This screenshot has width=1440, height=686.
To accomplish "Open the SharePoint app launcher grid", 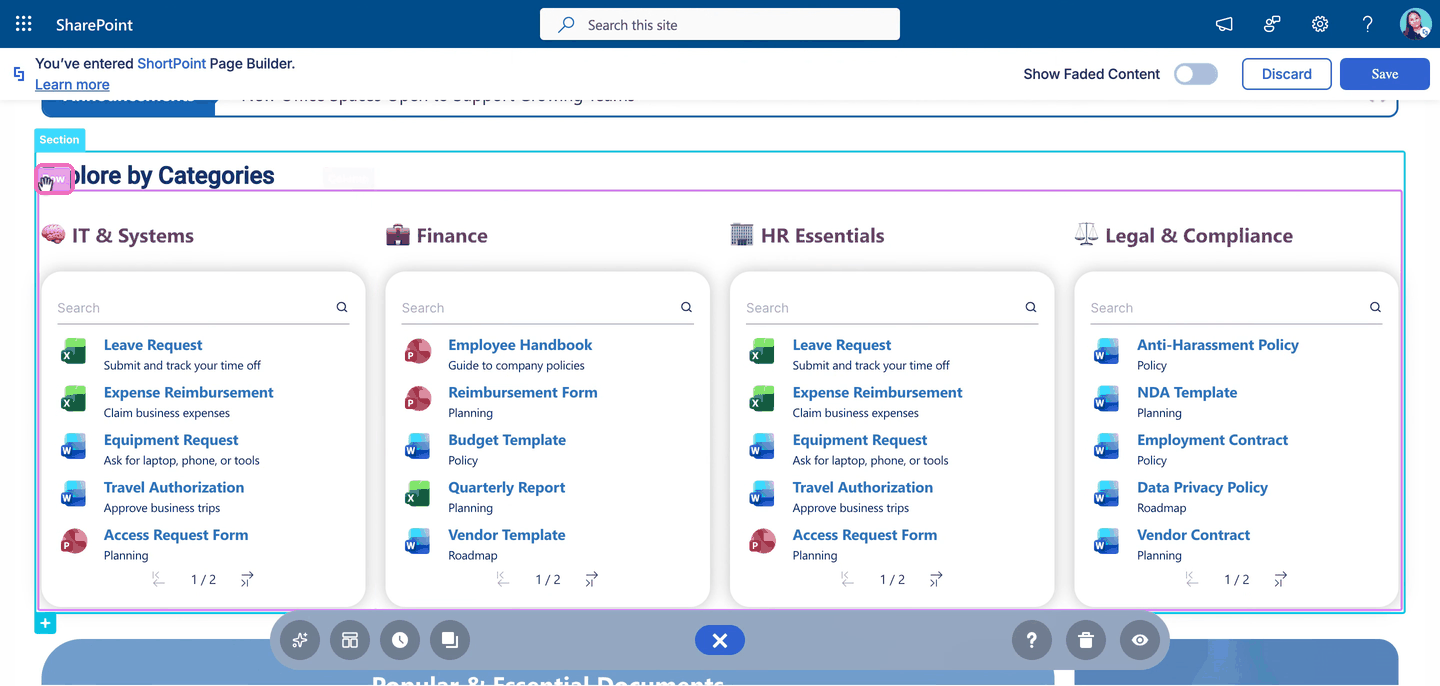I will (24, 24).
